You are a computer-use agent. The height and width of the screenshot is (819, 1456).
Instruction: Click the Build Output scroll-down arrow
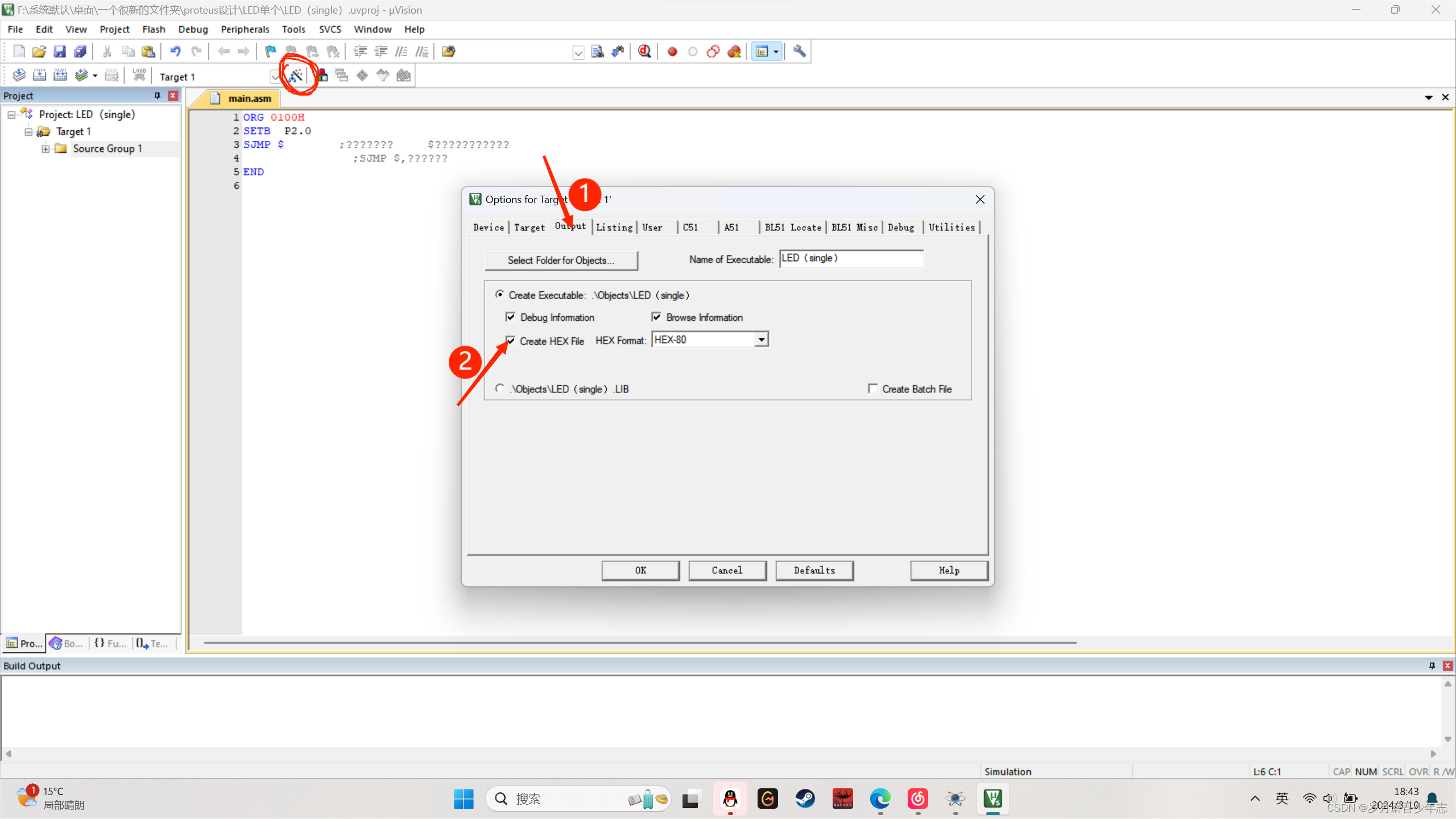point(1447,739)
